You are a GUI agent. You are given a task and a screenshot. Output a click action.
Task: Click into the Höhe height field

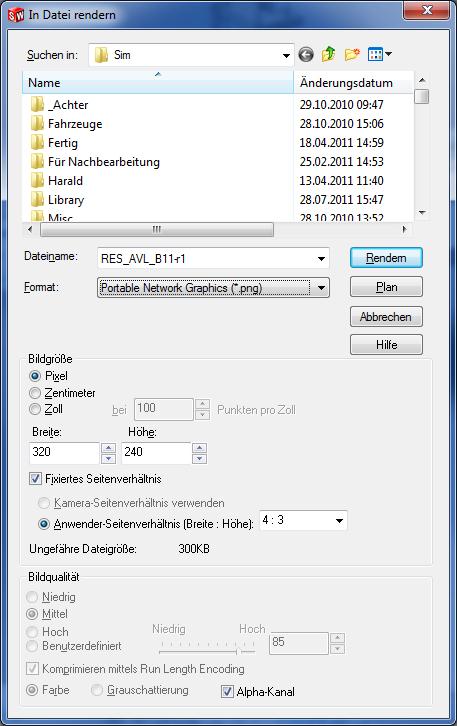156,452
